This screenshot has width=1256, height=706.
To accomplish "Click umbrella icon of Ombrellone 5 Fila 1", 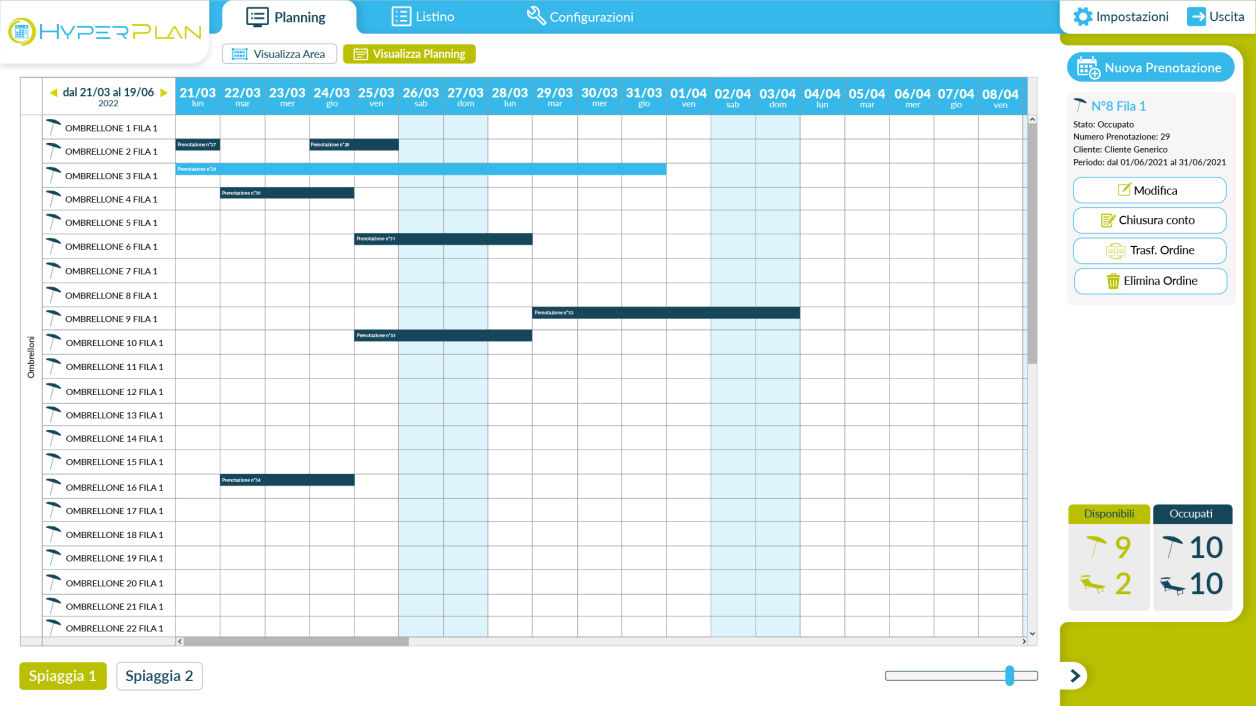I will (x=54, y=222).
